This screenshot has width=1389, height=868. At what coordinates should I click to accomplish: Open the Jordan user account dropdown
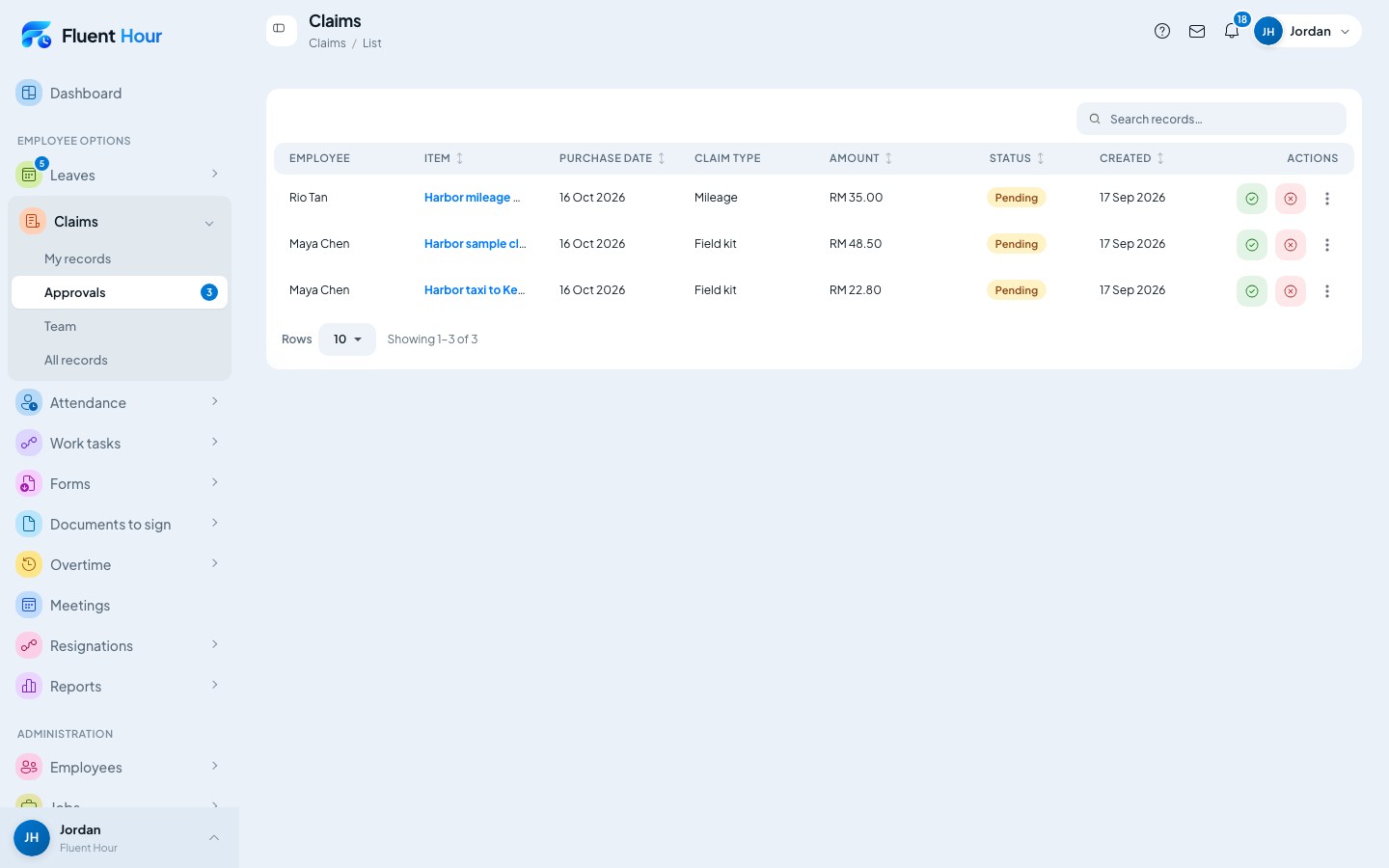(x=1307, y=31)
